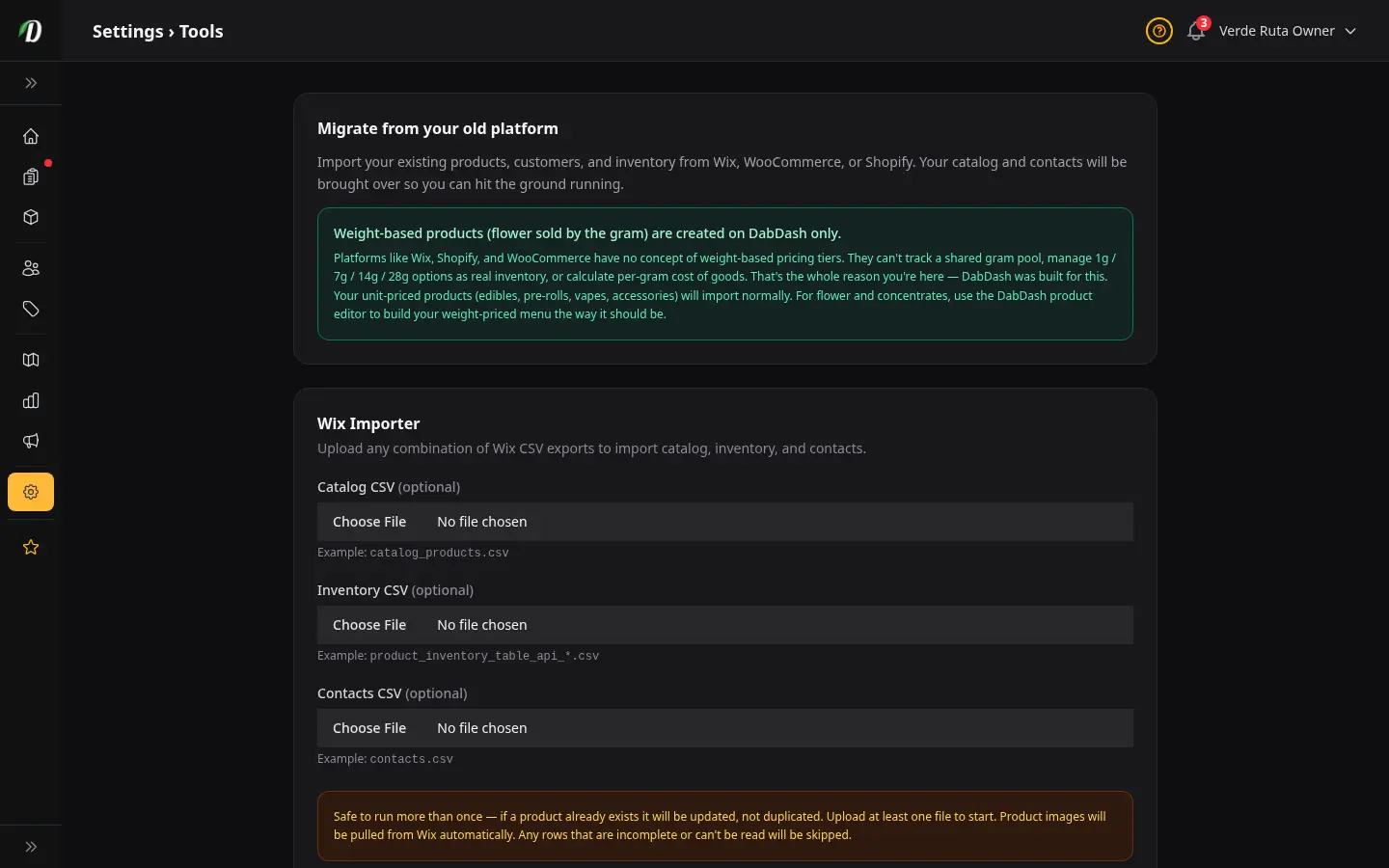Open the help question mark icon
Image resolution: width=1389 pixels, height=868 pixels.
1159,31
